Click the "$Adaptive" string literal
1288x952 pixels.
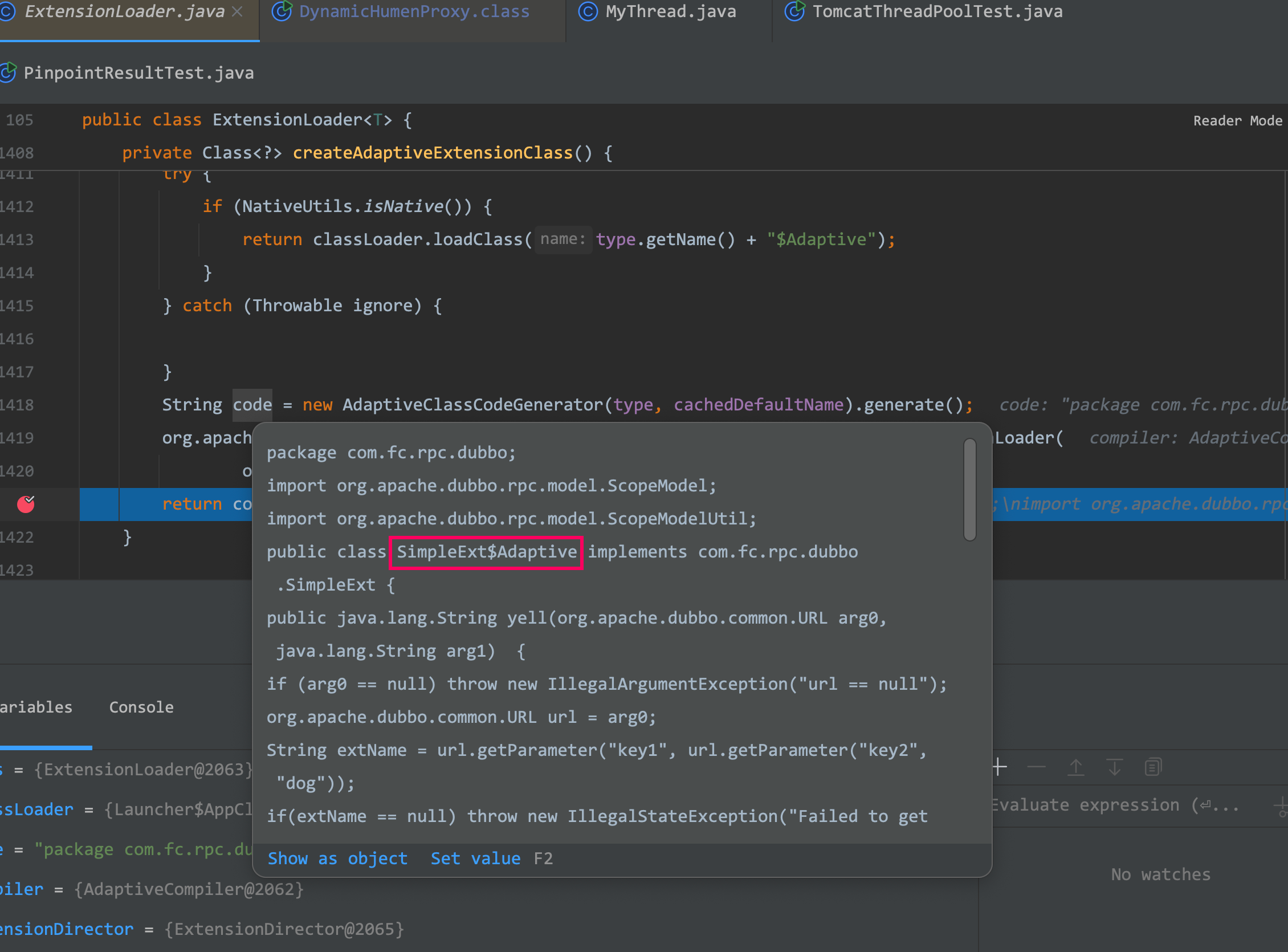pos(821,240)
